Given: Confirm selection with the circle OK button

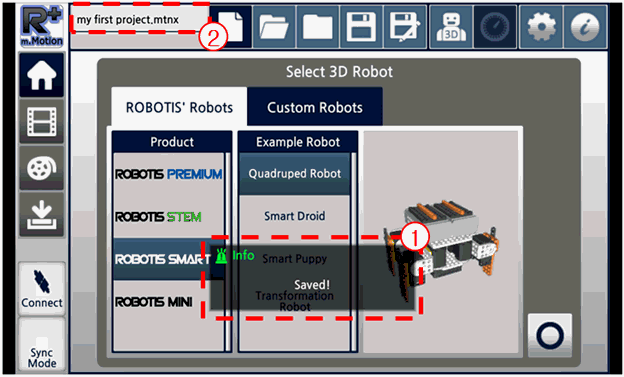Looking at the screenshot, I should pyautogui.click(x=550, y=335).
